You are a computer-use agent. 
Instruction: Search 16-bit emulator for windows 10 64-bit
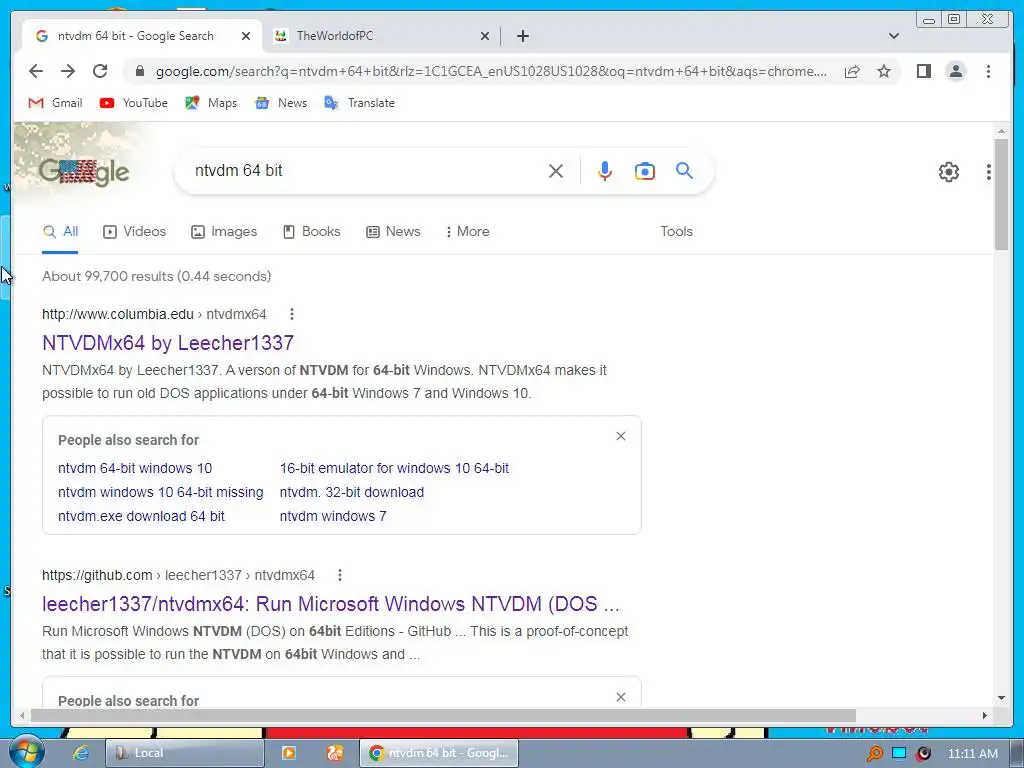tap(394, 468)
